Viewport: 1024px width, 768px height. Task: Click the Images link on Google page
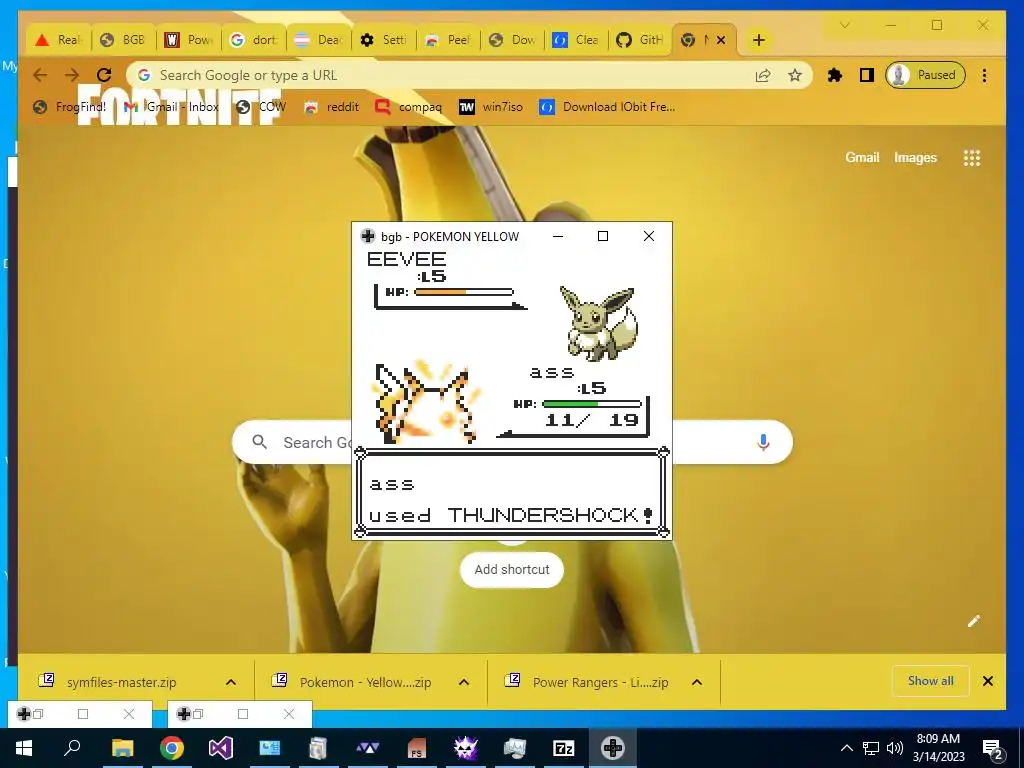(915, 157)
